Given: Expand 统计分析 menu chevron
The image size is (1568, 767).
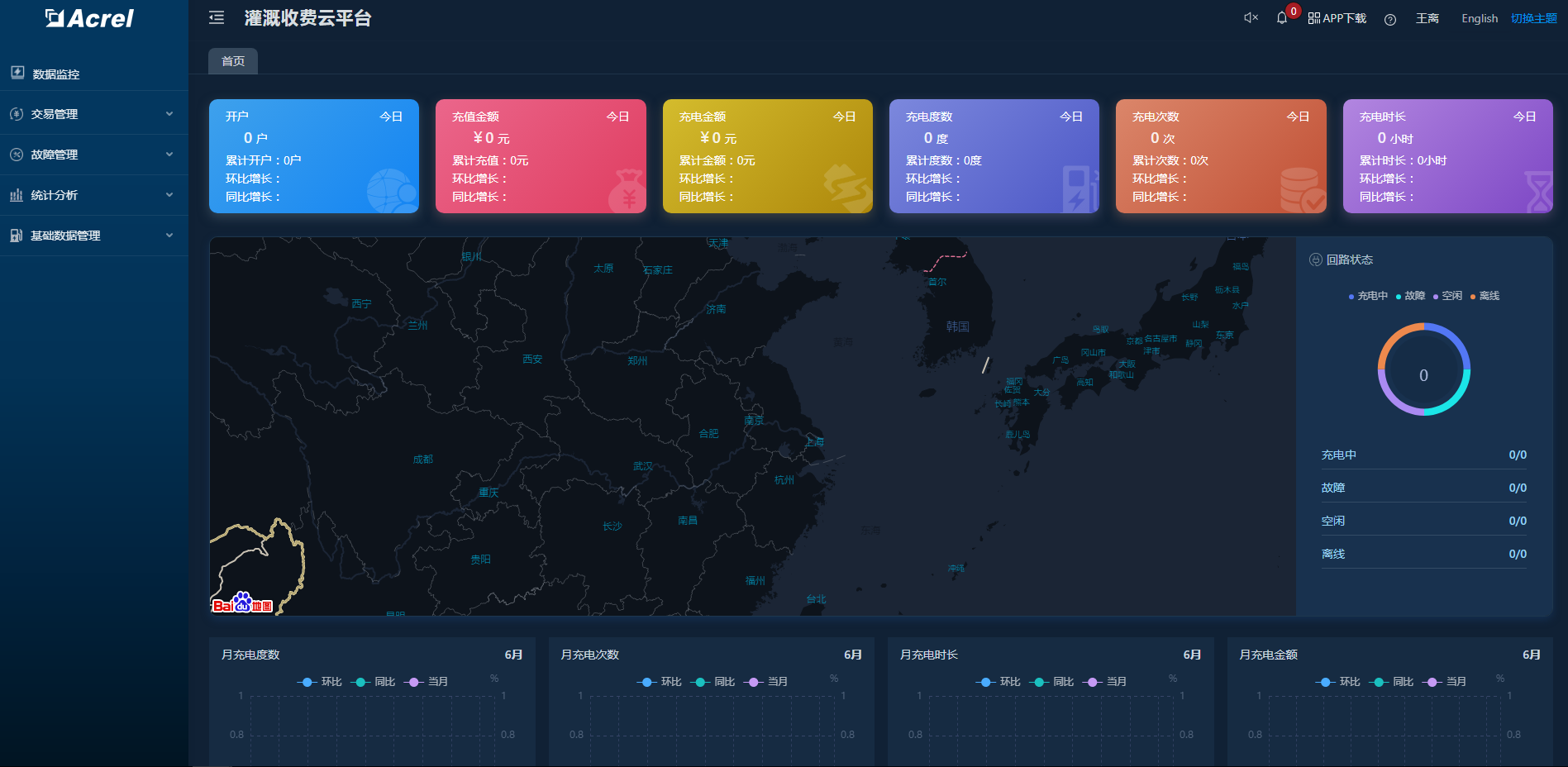Looking at the screenshot, I should 169,195.
